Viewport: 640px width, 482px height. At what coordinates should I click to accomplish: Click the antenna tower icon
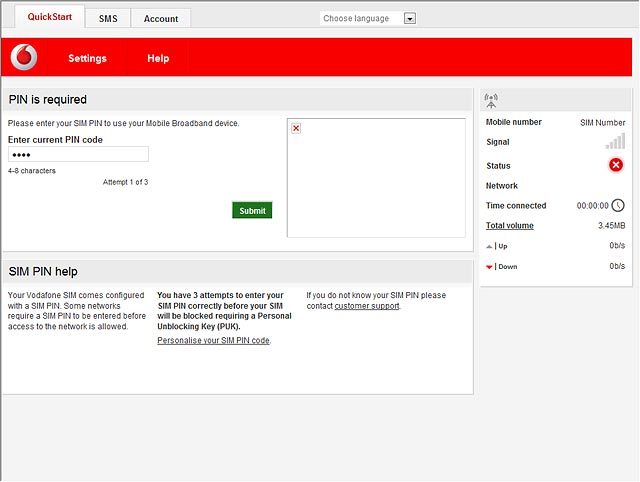(x=491, y=101)
